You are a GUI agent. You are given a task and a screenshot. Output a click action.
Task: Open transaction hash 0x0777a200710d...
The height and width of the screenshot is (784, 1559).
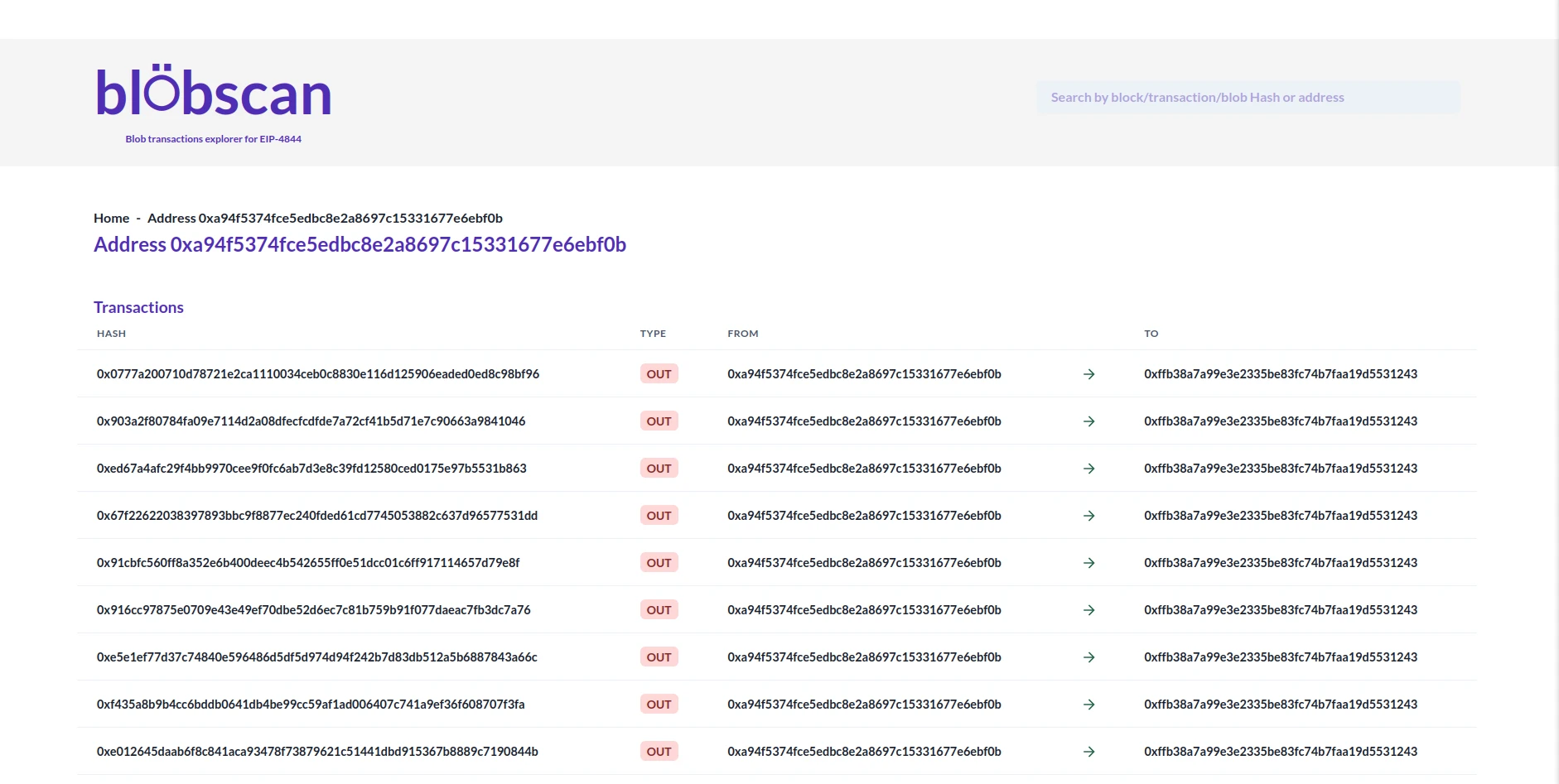pos(318,374)
